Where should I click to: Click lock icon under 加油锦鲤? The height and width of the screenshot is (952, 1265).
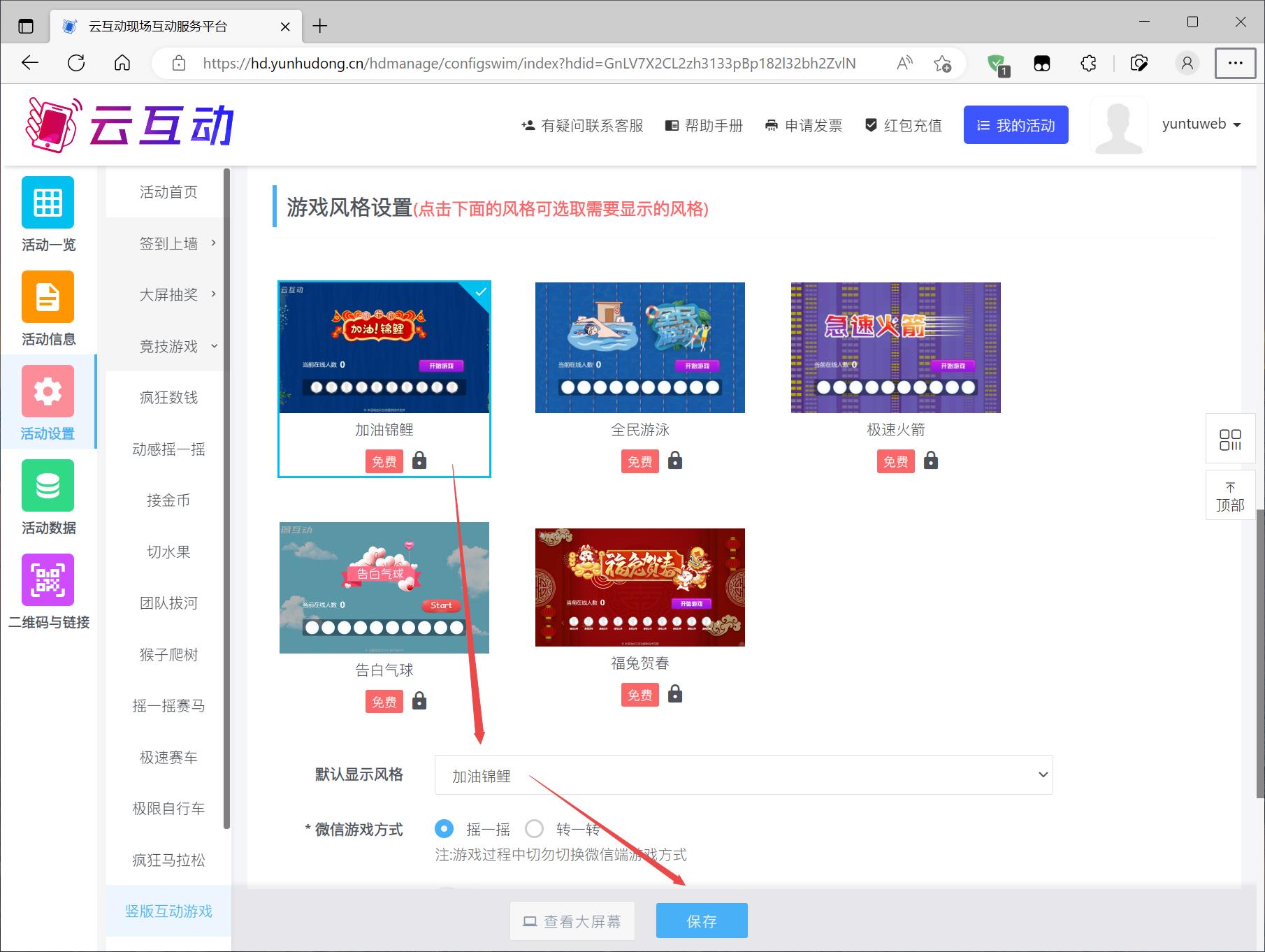tap(419, 461)
